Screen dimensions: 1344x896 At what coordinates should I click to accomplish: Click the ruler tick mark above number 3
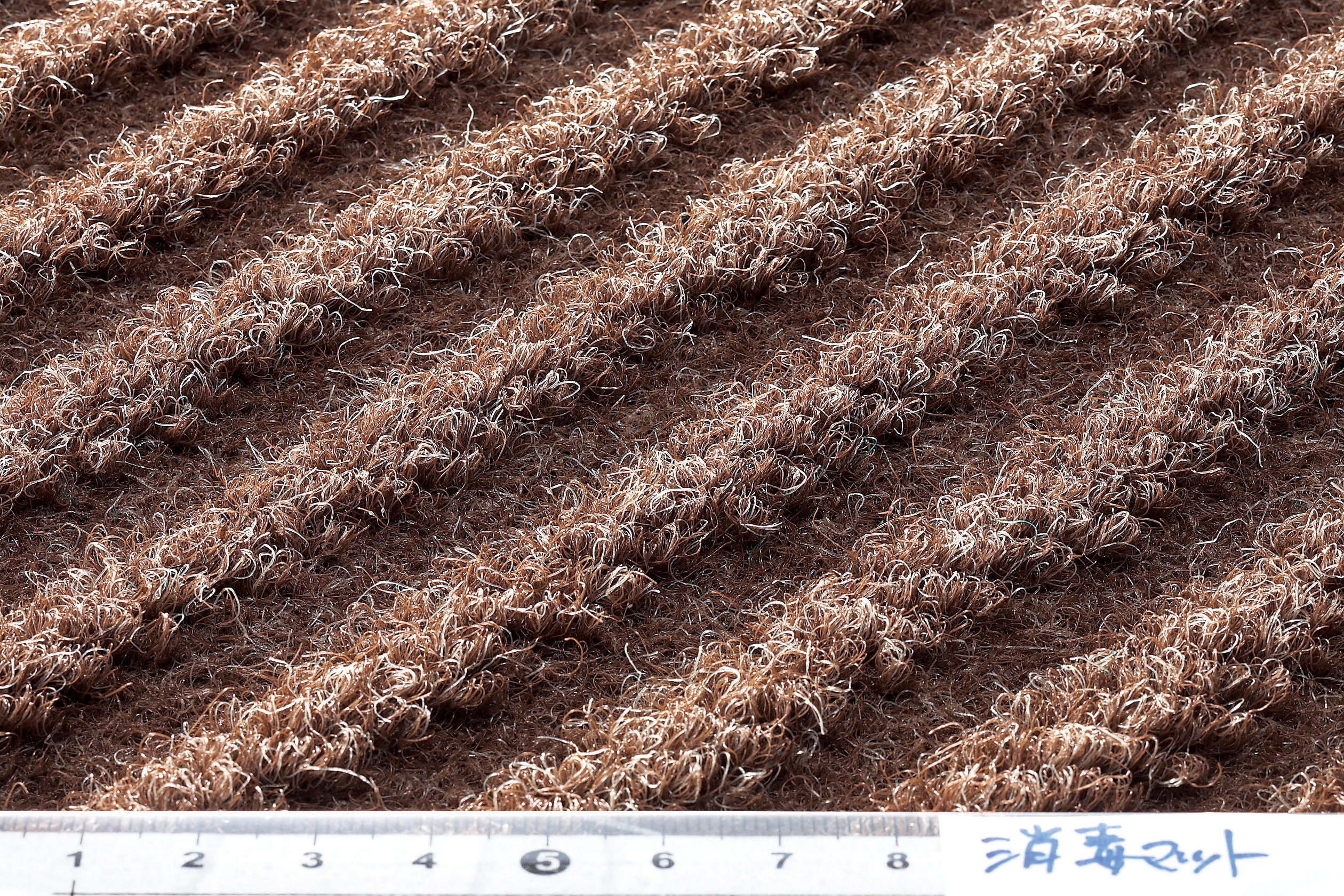tap(315, 838)
